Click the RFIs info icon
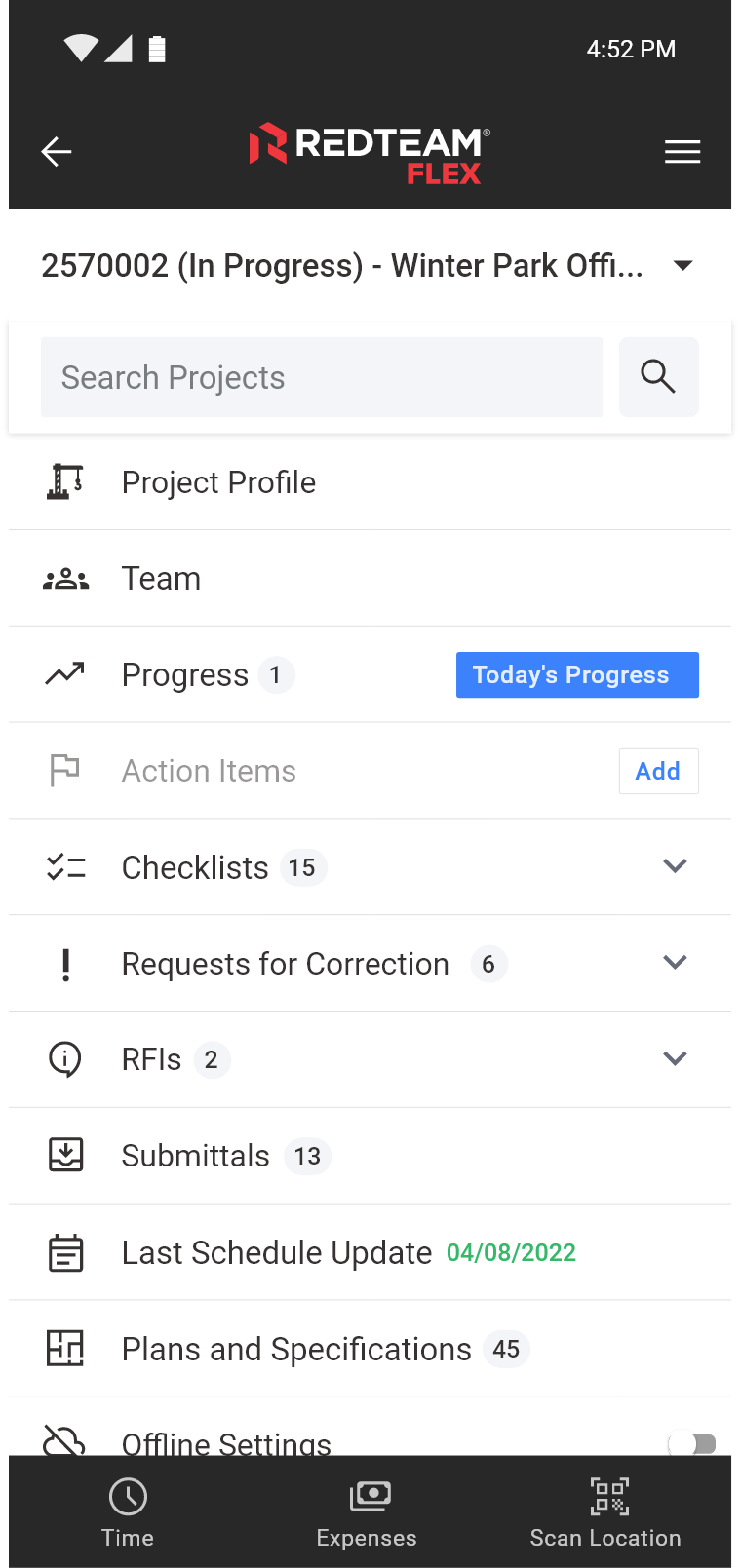 coord(65,1059)
